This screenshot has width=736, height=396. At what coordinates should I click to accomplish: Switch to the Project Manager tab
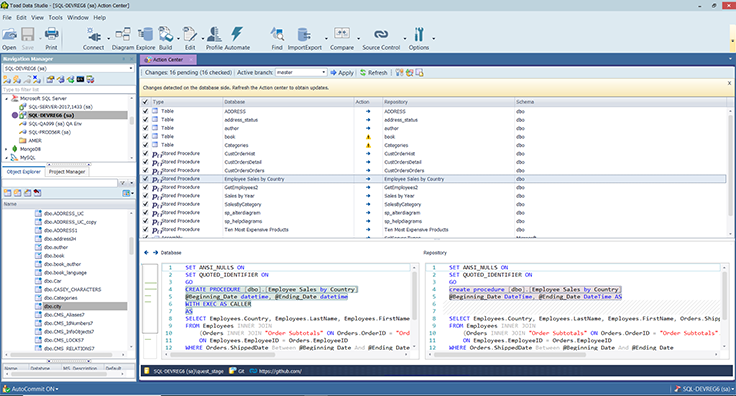click(67, 172)
